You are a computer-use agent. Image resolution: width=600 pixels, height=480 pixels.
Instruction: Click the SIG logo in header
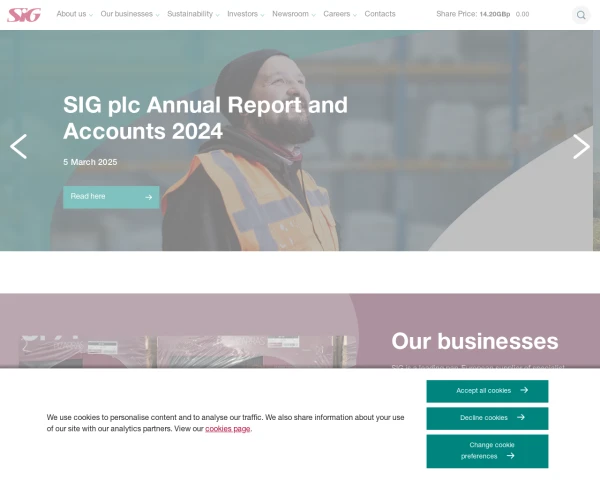tap(24, 15)
